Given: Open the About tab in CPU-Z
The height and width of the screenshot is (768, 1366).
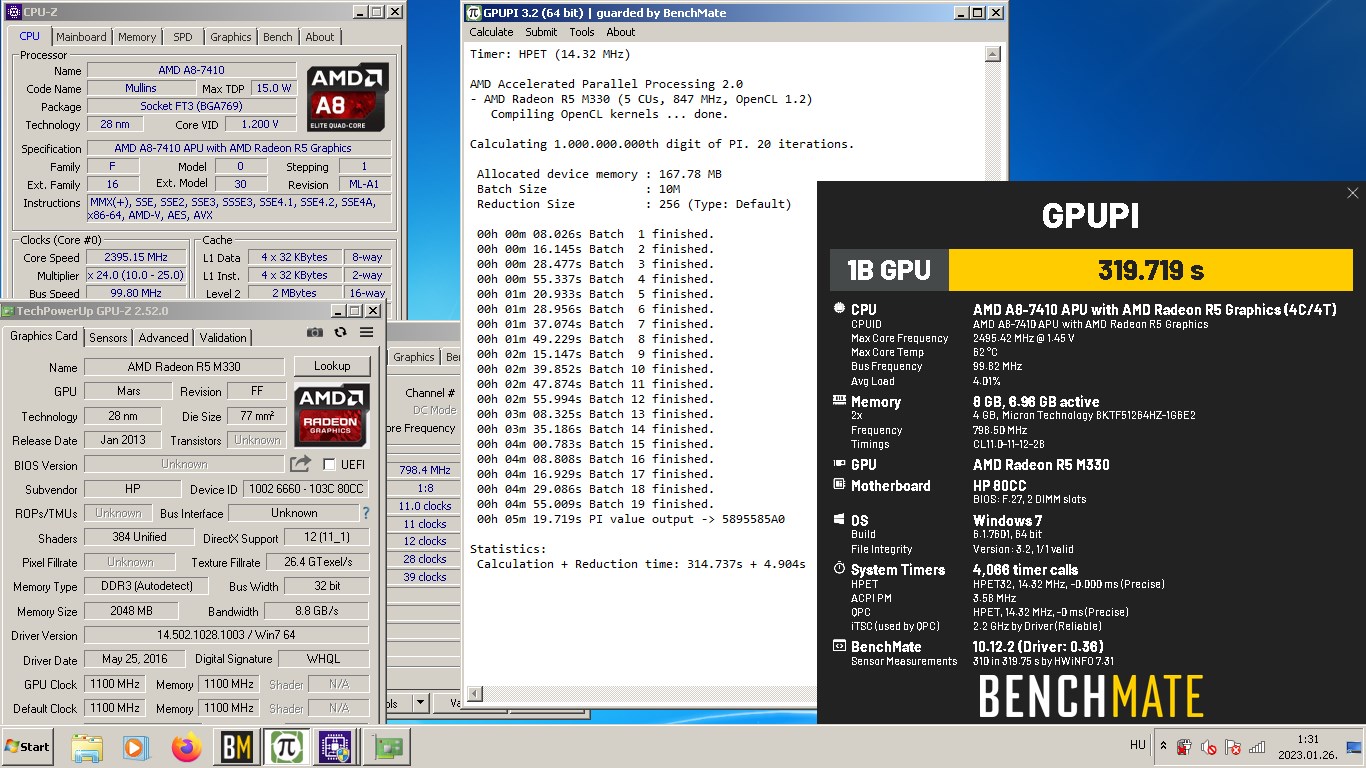Looking at the screenshot, I should [x=320, y=37].
